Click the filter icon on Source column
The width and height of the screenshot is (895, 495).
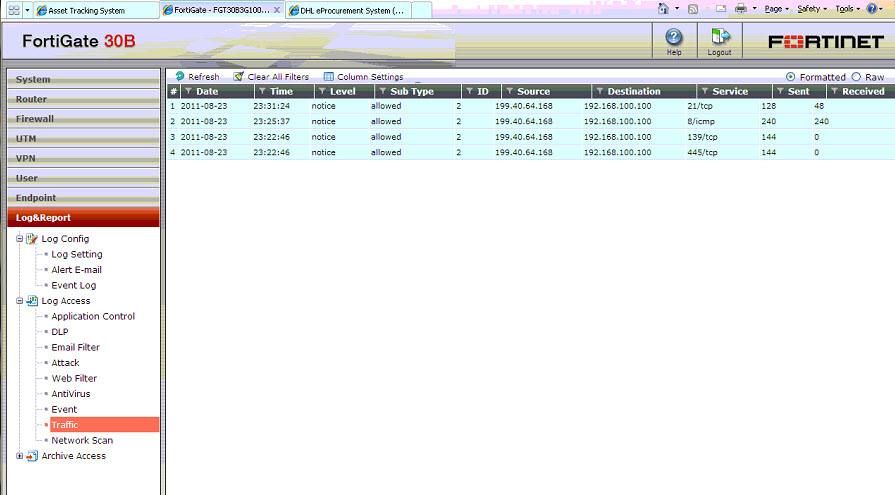(x=510, y=91)
